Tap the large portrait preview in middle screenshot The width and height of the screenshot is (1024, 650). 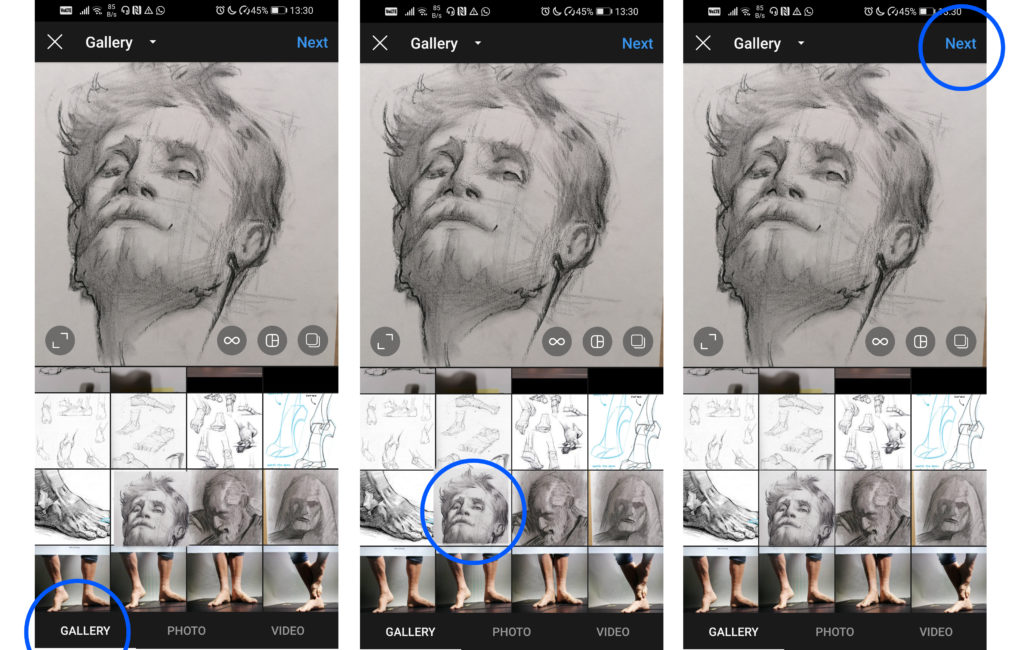click(512, 215)
